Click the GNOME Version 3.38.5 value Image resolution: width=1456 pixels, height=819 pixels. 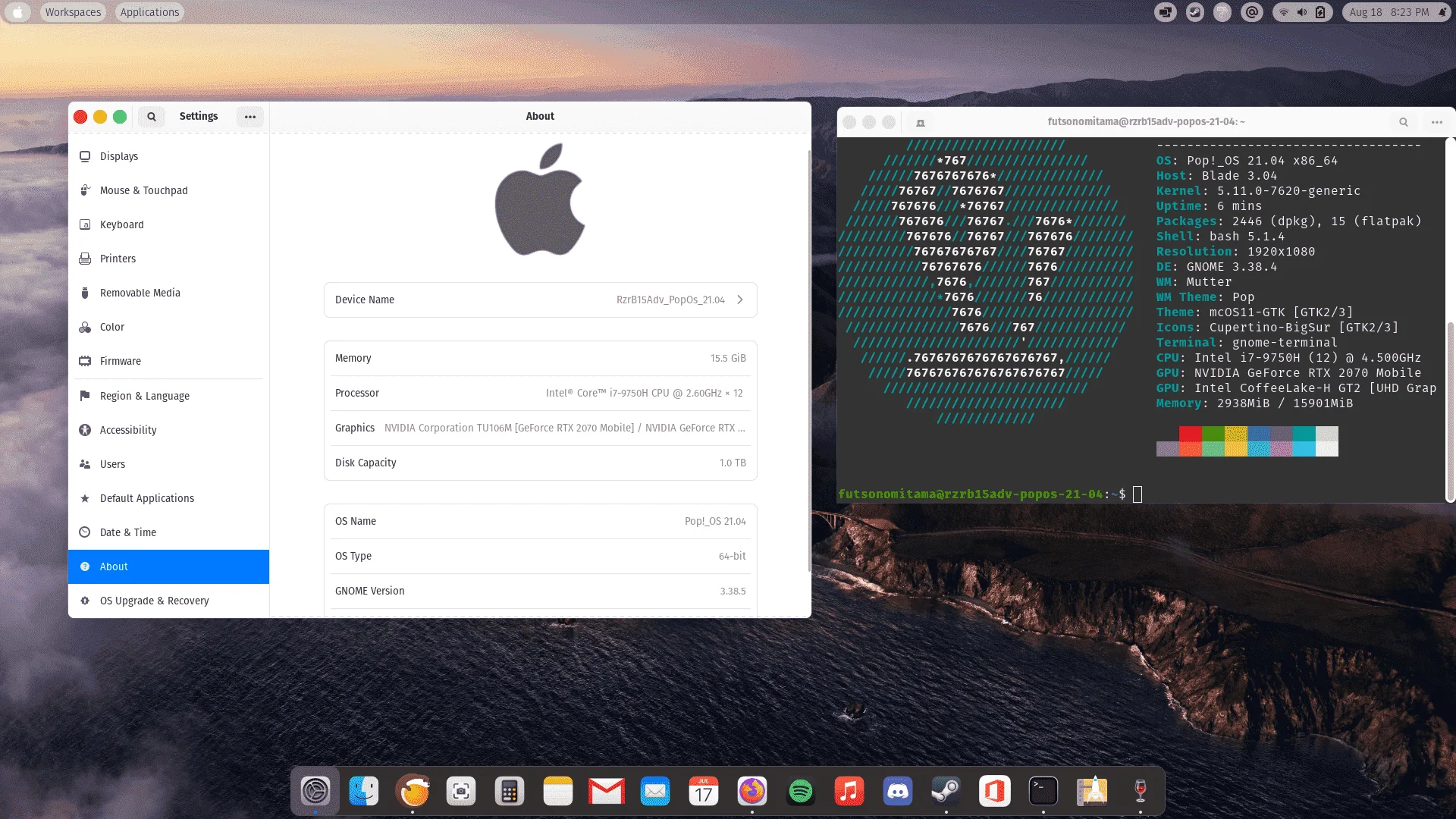tap(733, 591)
